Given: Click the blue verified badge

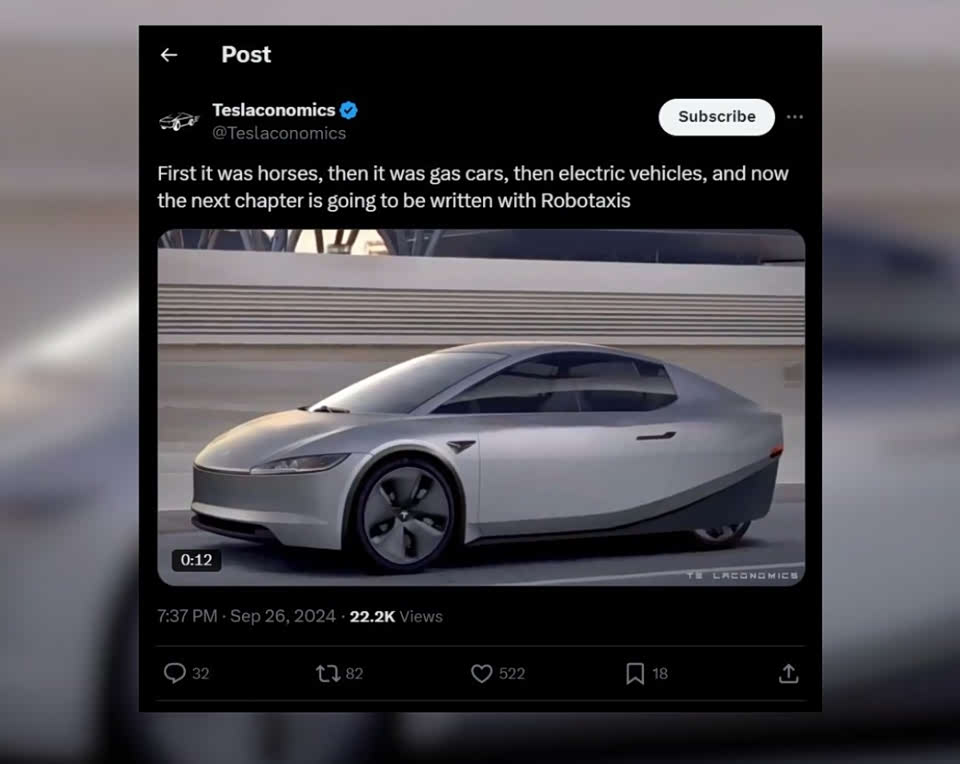Looking at the screenshot, I should [x=348, y=110].
